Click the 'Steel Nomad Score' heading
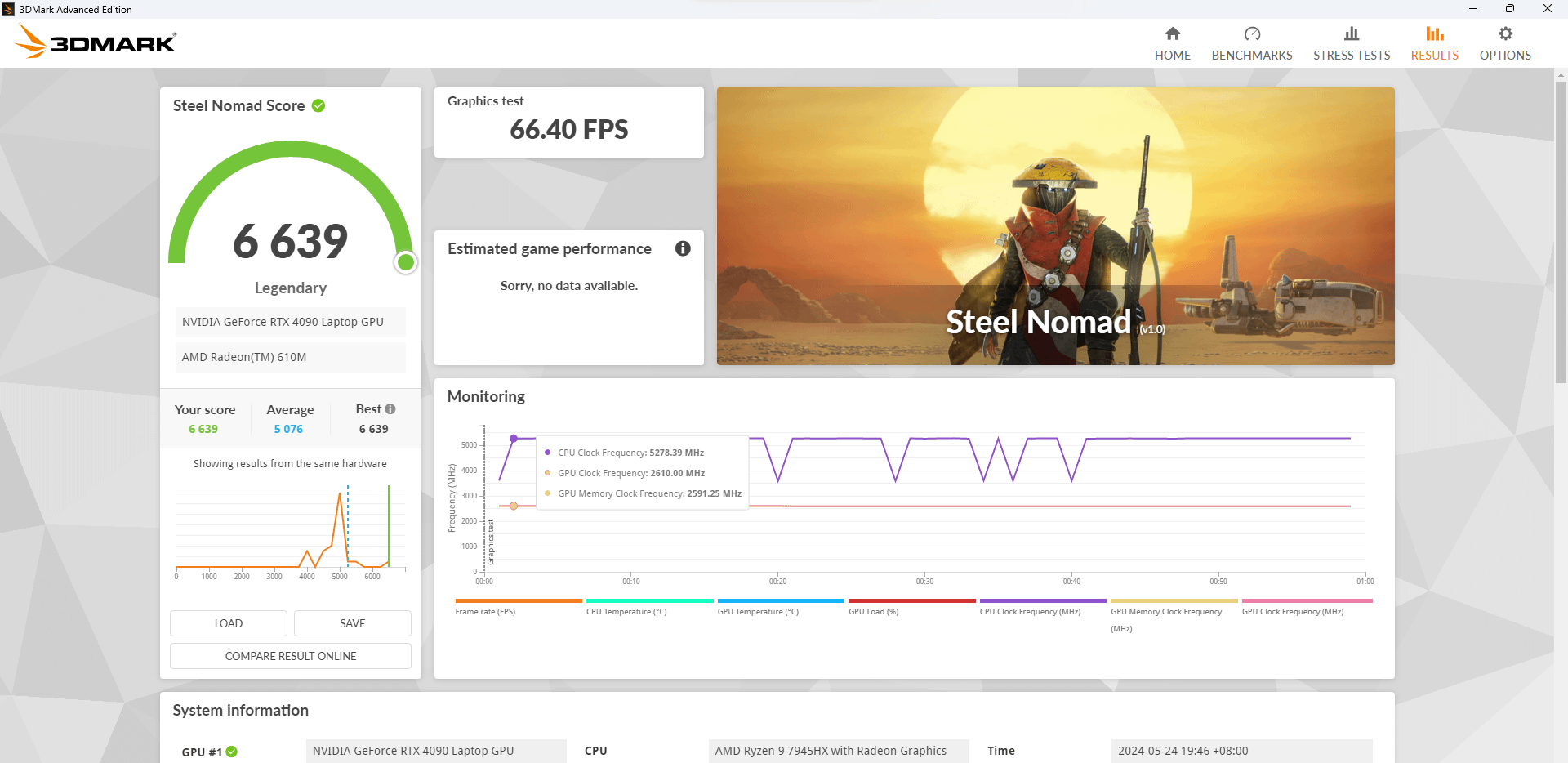 (x=238, y=105)
